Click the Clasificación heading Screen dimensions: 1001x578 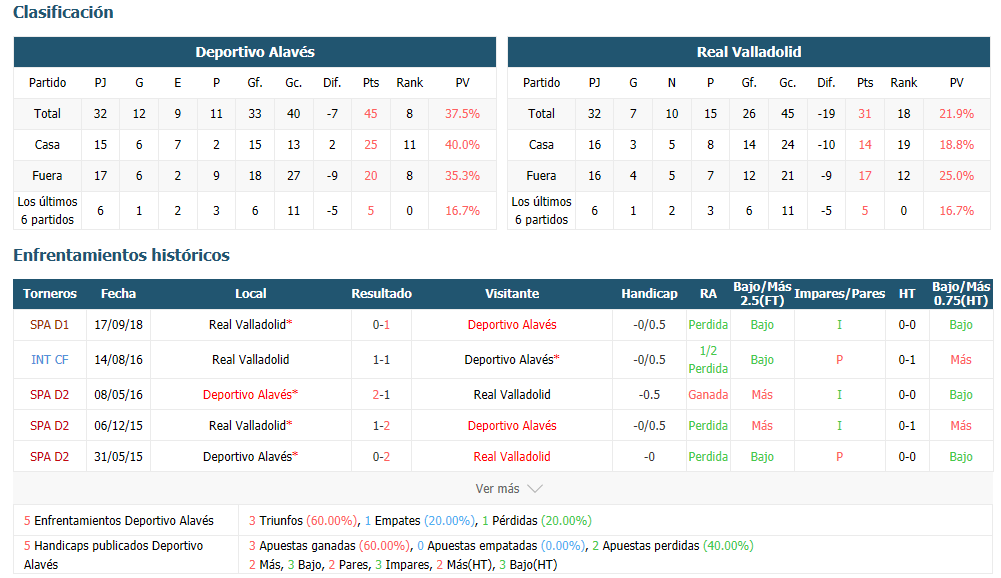tap(63, 12)
